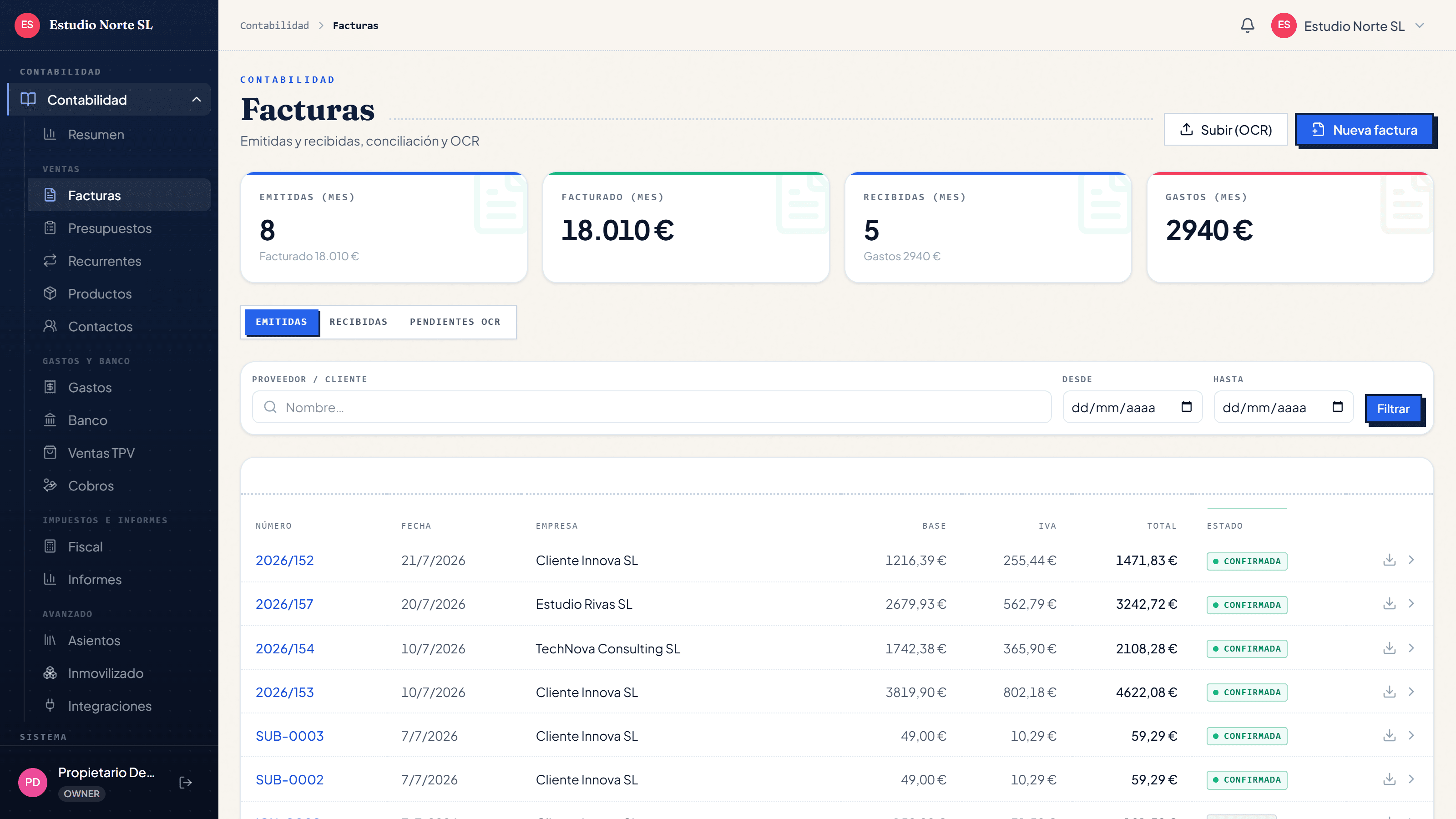Download invoice 2026/157

[1389, 604]
